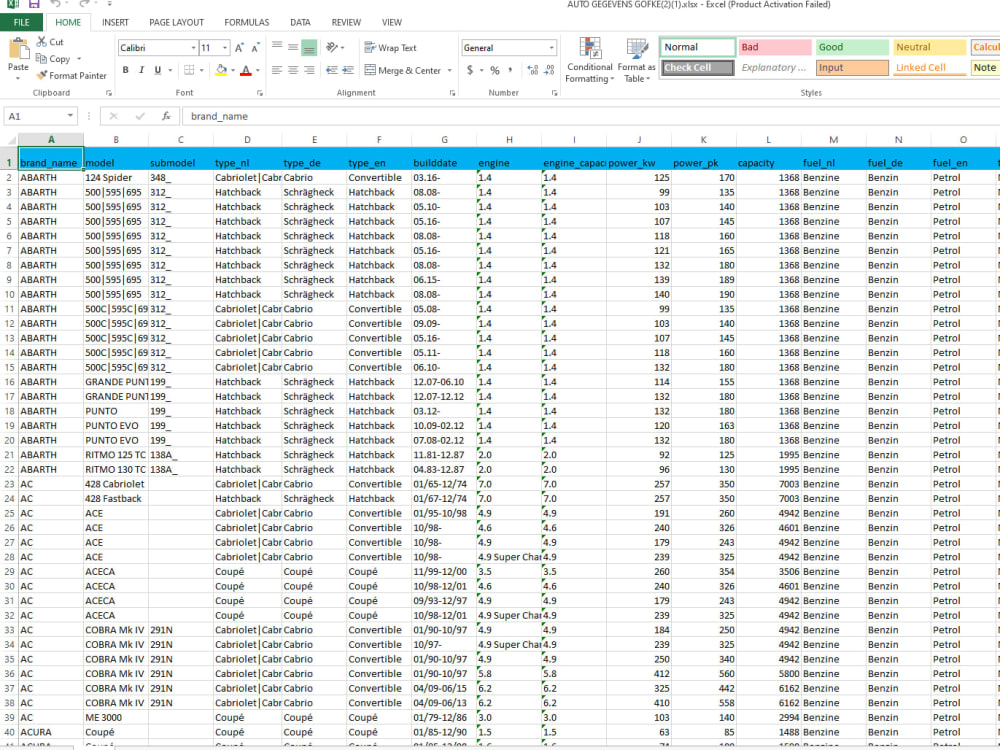Click Merge & Center
This screenshot has width=1000, height=750.
tap(402, 70)
